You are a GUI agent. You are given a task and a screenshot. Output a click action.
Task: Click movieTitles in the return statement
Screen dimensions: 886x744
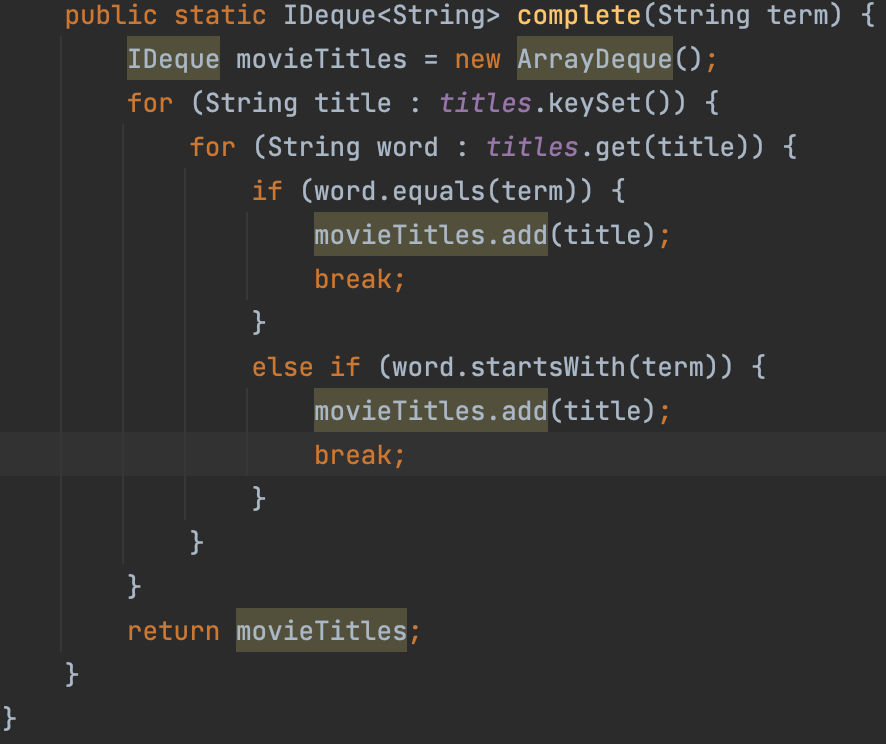pos(321,631)
